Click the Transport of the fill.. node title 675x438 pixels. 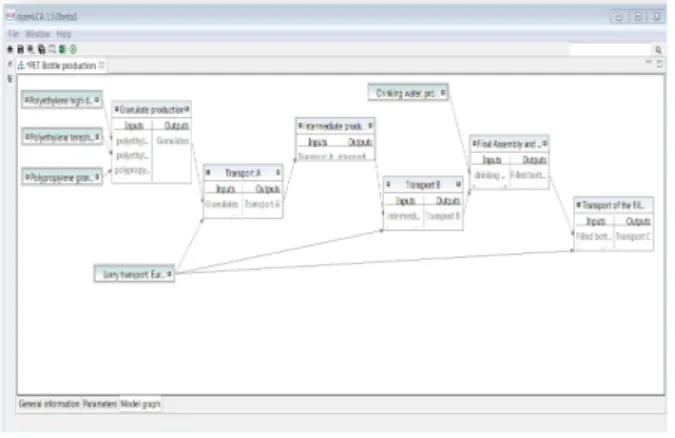point(613,205)
